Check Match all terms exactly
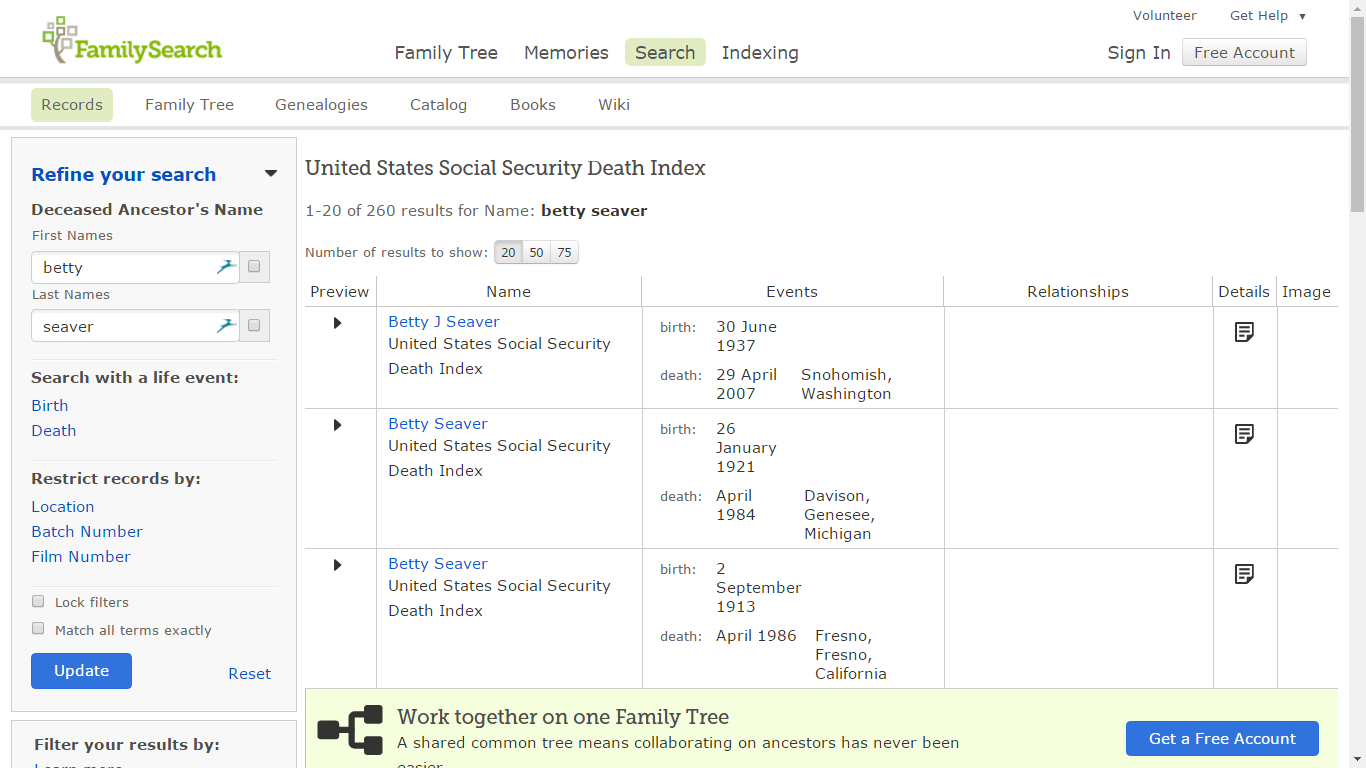 point(38,628)
